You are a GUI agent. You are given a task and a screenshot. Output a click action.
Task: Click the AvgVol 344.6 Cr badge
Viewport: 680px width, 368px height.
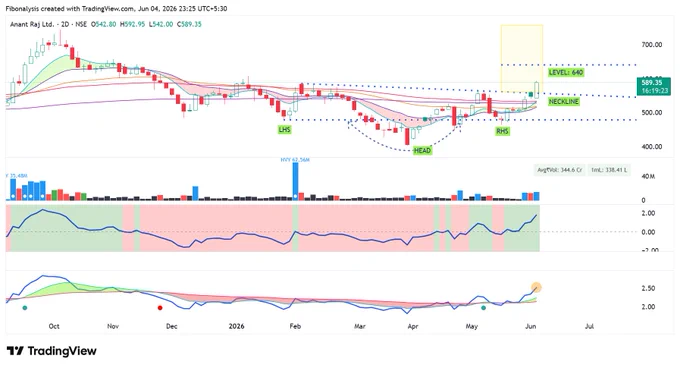click(560, 170)
